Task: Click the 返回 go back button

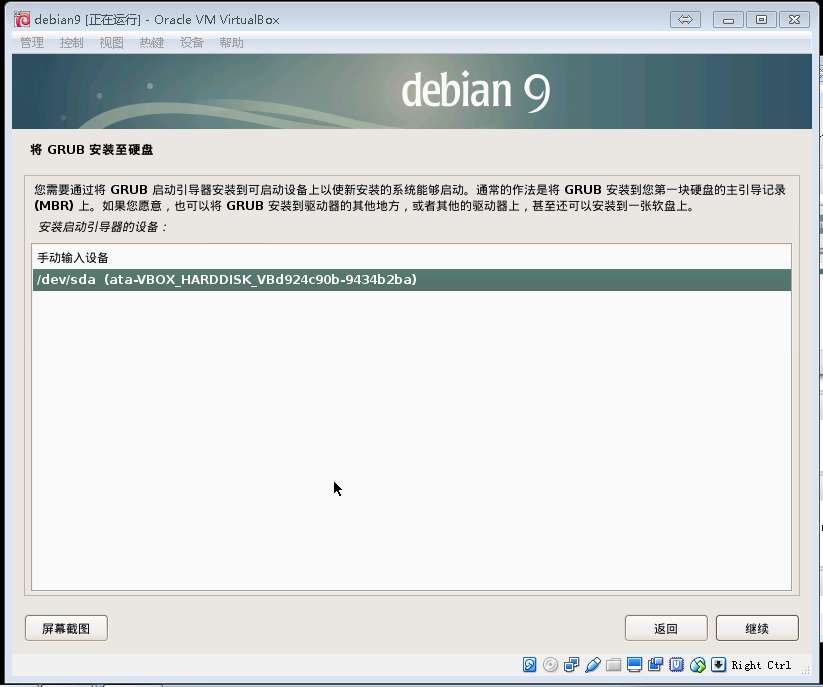Action: click(666, 628)
